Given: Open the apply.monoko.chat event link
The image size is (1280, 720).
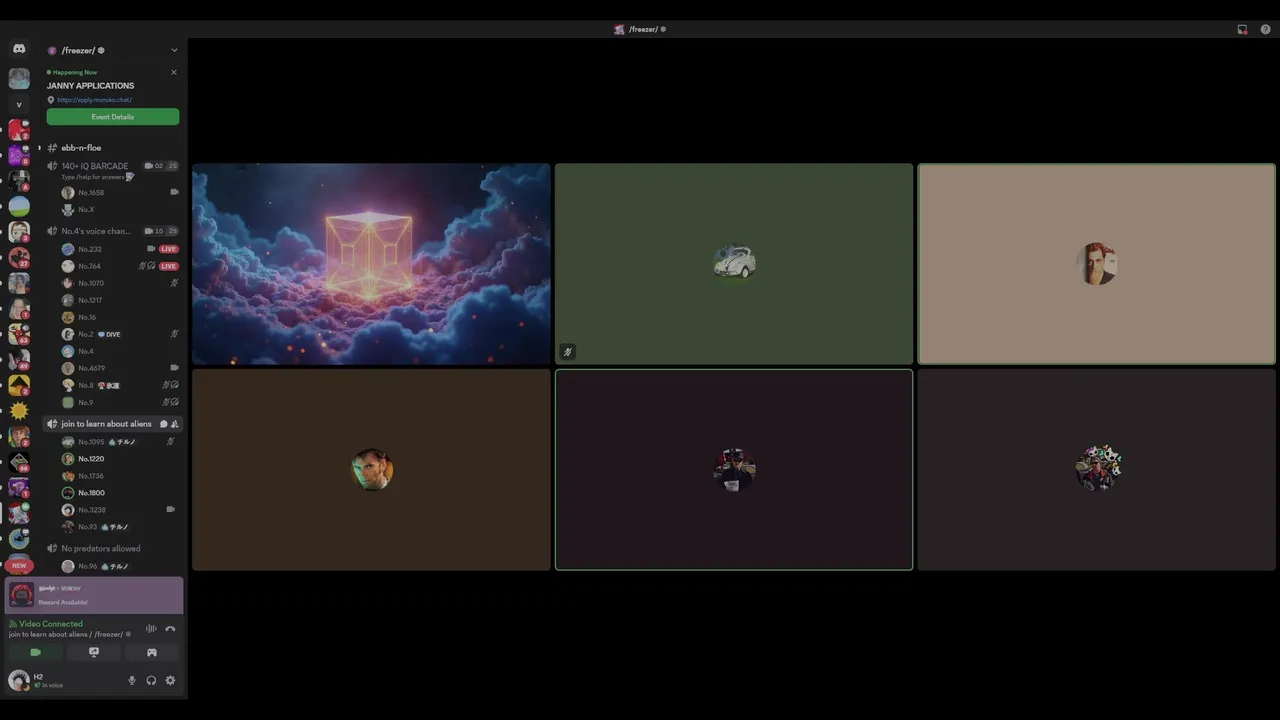Looking at the screenshot, I should [x=94, y=100].
